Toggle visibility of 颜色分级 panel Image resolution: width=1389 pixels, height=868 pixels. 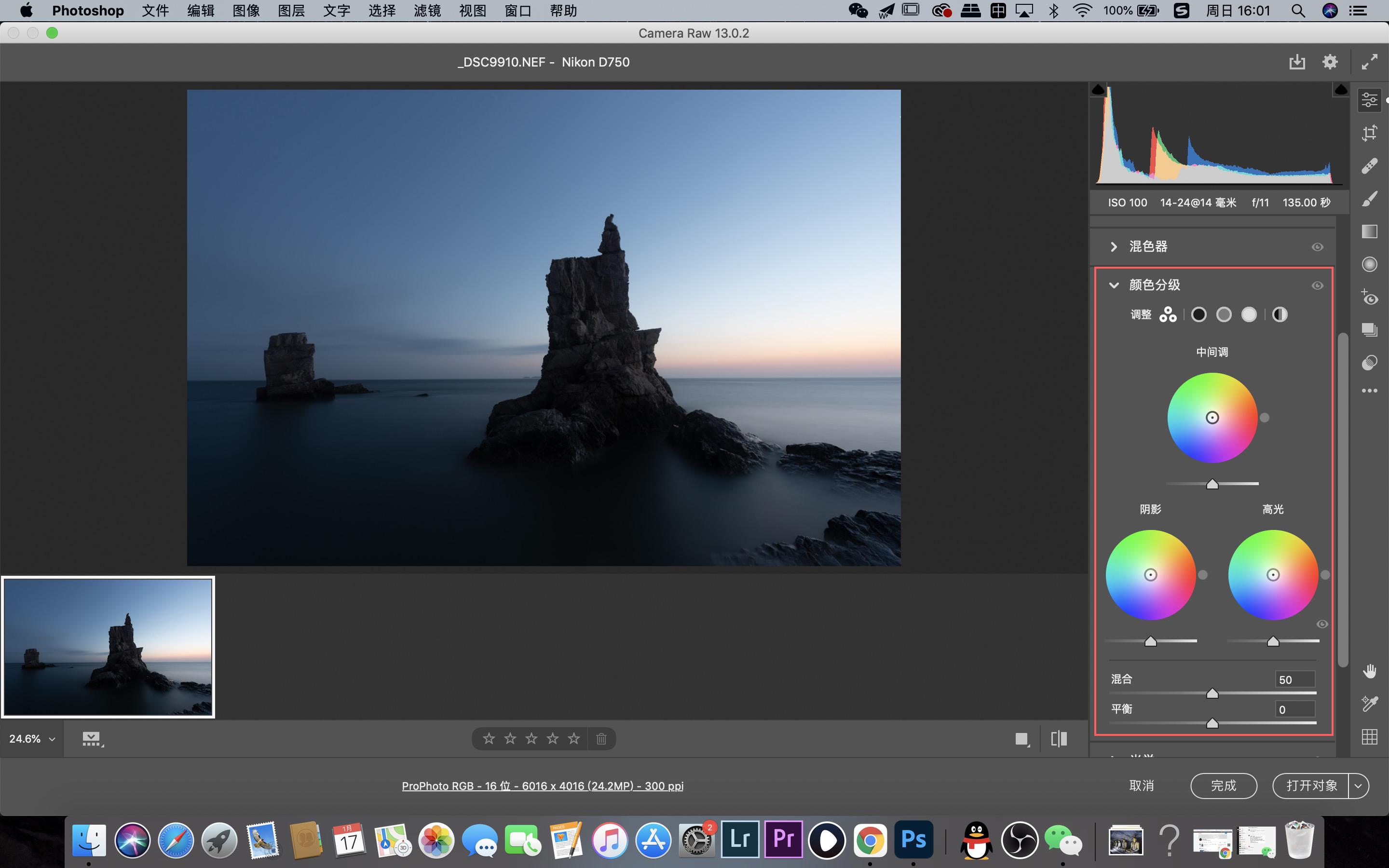(1319, 285)
